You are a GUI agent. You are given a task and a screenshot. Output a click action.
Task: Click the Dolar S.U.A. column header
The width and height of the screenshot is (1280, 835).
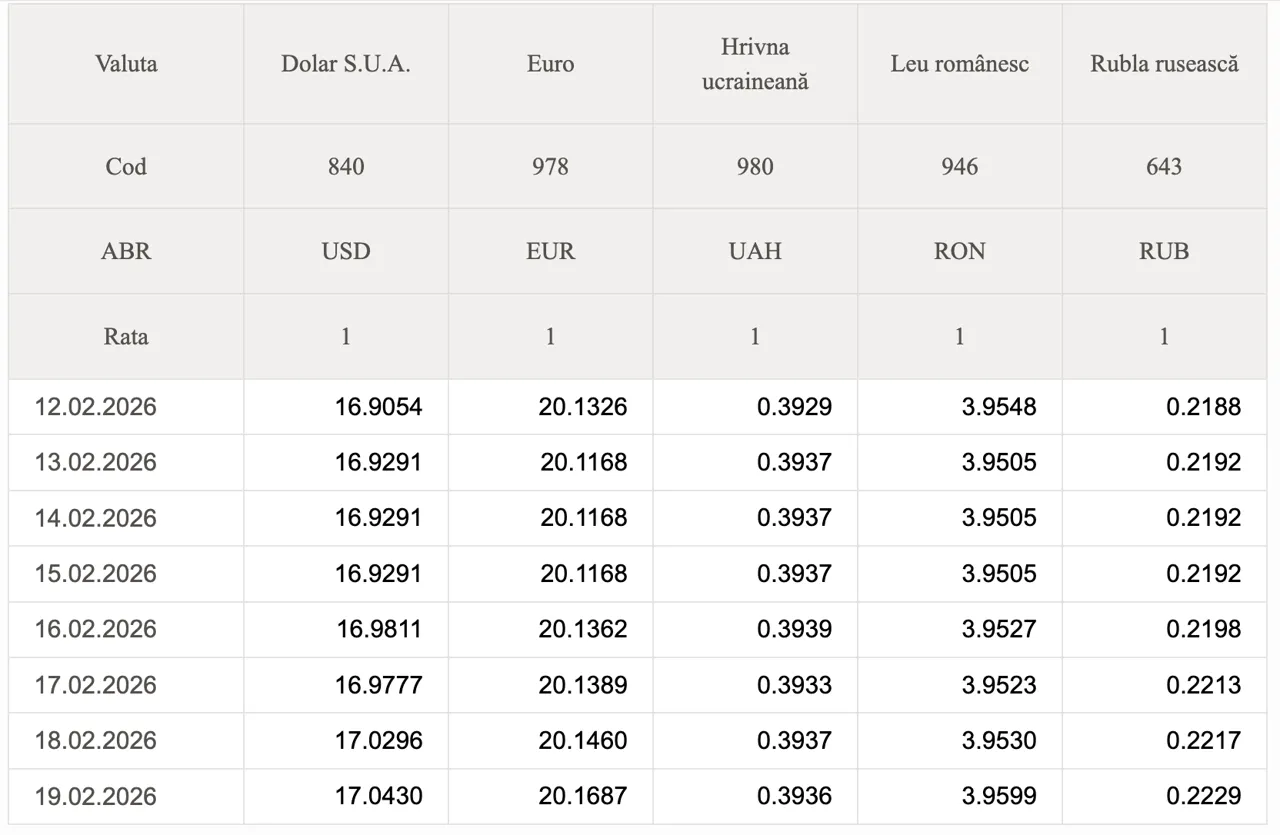tap(346, 64)
